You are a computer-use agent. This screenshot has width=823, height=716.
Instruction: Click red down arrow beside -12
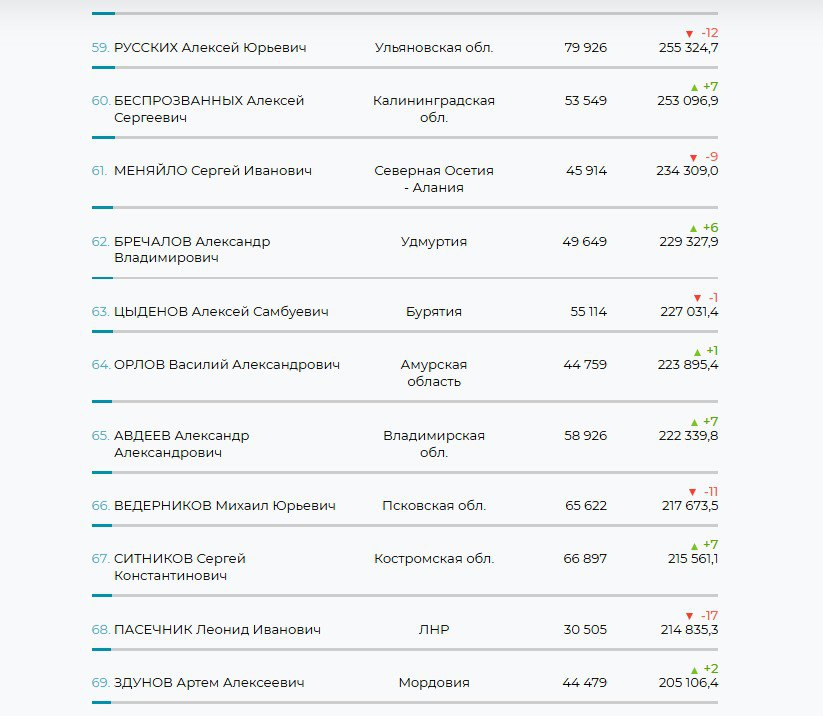point(689,34)
